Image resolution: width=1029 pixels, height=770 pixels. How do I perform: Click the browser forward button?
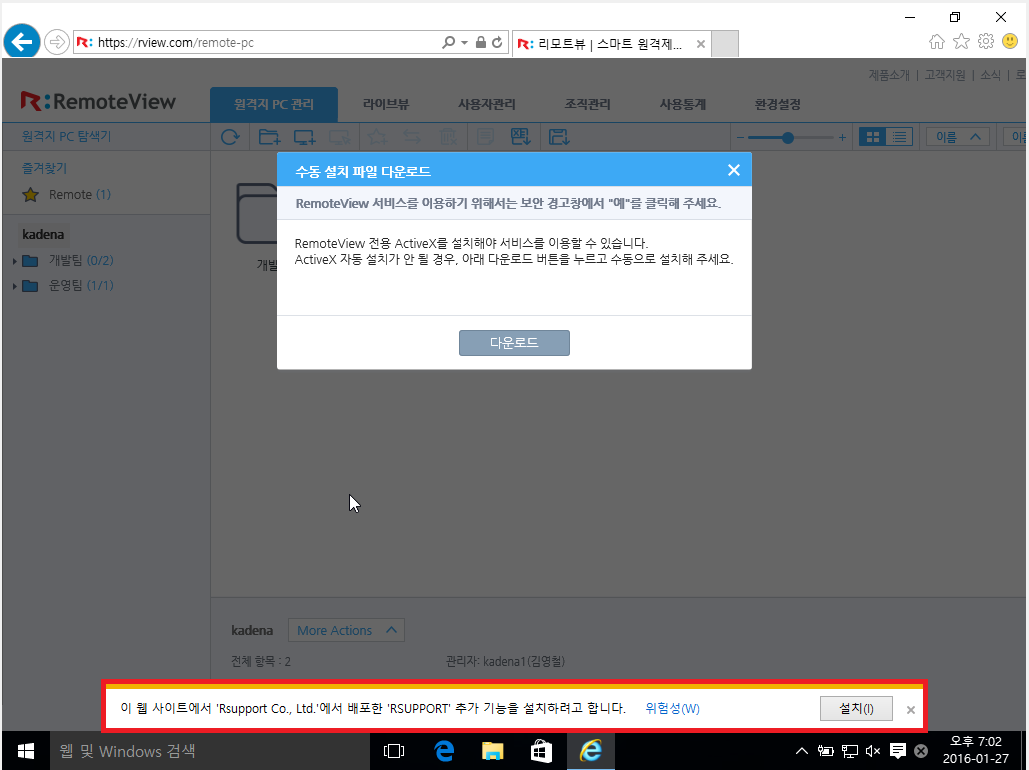57,43
